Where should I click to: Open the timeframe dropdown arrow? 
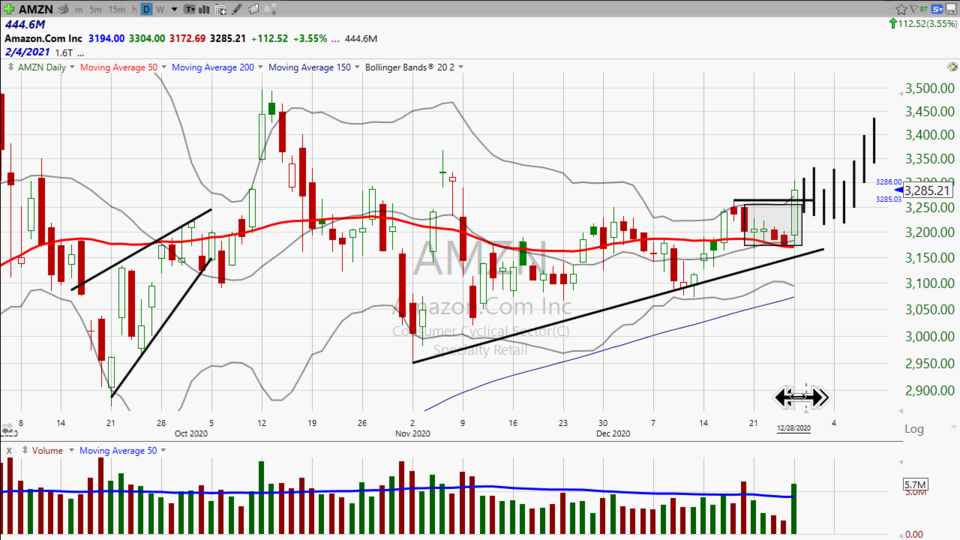click(174, 10)
